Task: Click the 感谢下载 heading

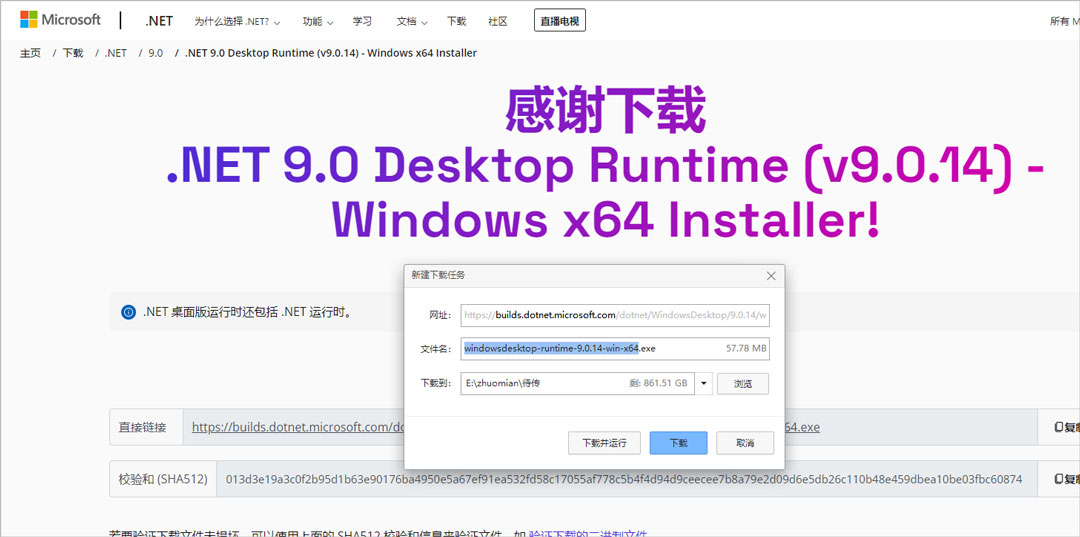Action: (605, 112)
